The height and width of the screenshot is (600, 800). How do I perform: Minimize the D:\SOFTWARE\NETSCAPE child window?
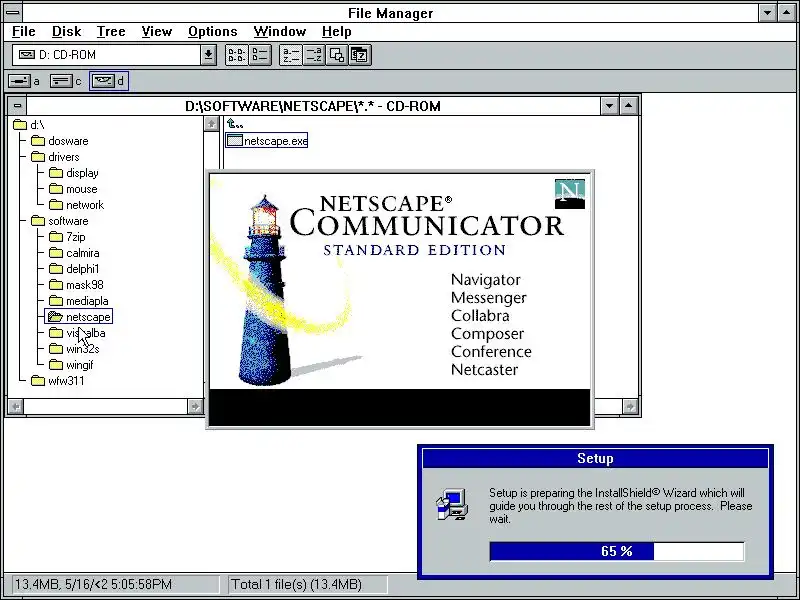click(610, 106)
